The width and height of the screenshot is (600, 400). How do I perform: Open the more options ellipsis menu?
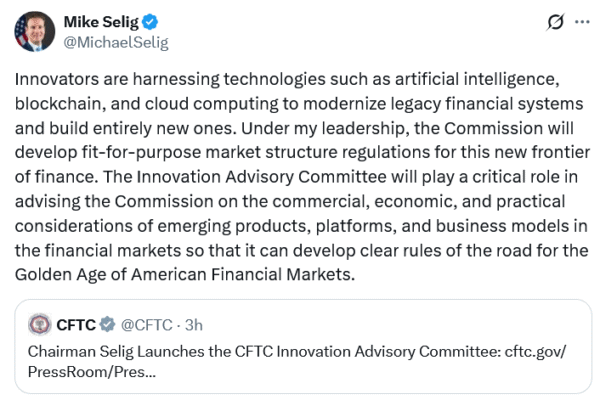click(x=577, y=21)
